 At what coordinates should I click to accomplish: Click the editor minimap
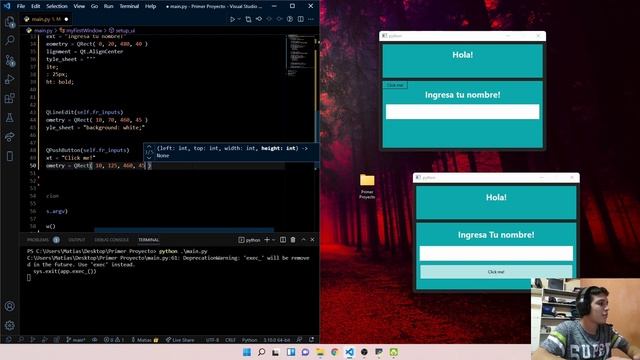(x=300, y=55)
